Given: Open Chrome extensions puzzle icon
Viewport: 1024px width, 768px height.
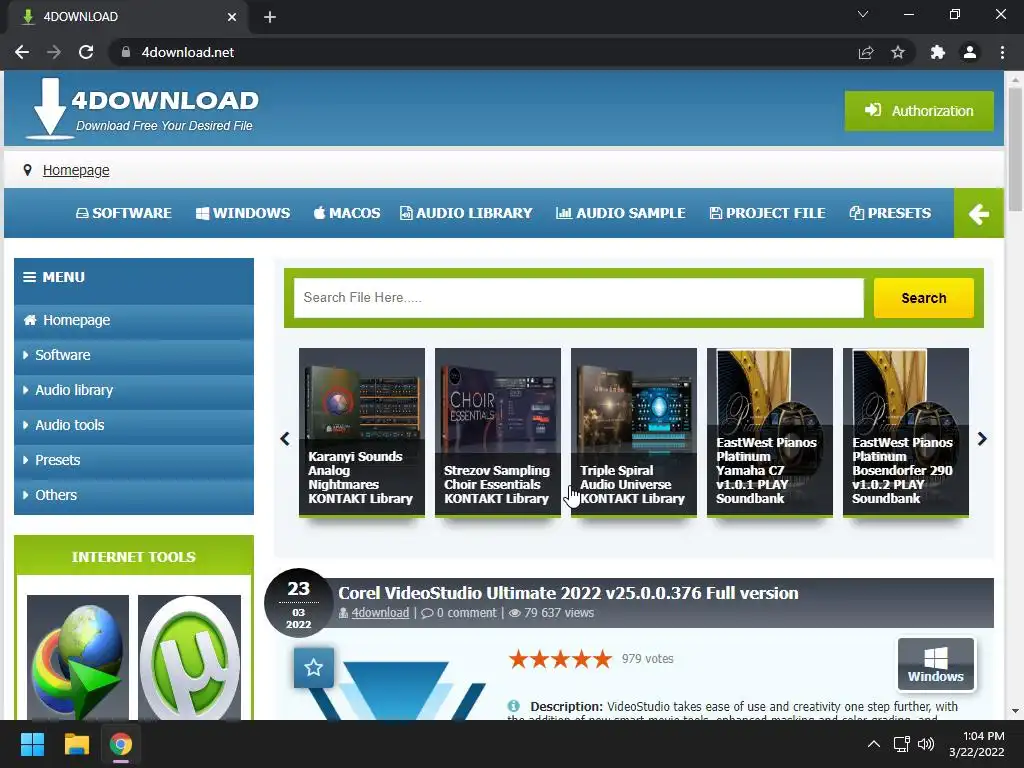Looking at the screenshot, I should (938, 52).
